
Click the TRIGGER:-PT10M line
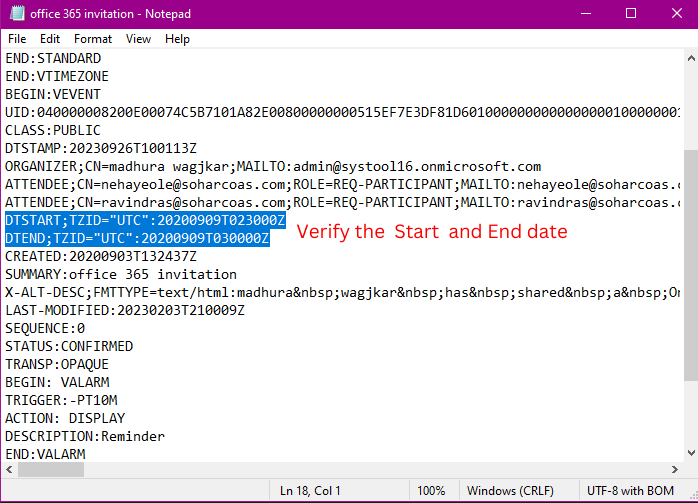pyautogui.click(x=61, y=400)
